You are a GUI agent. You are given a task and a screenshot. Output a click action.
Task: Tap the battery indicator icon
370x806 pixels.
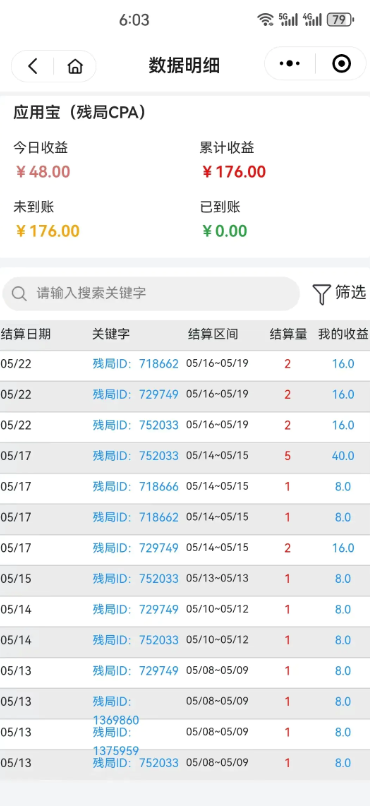coord(340,20)
